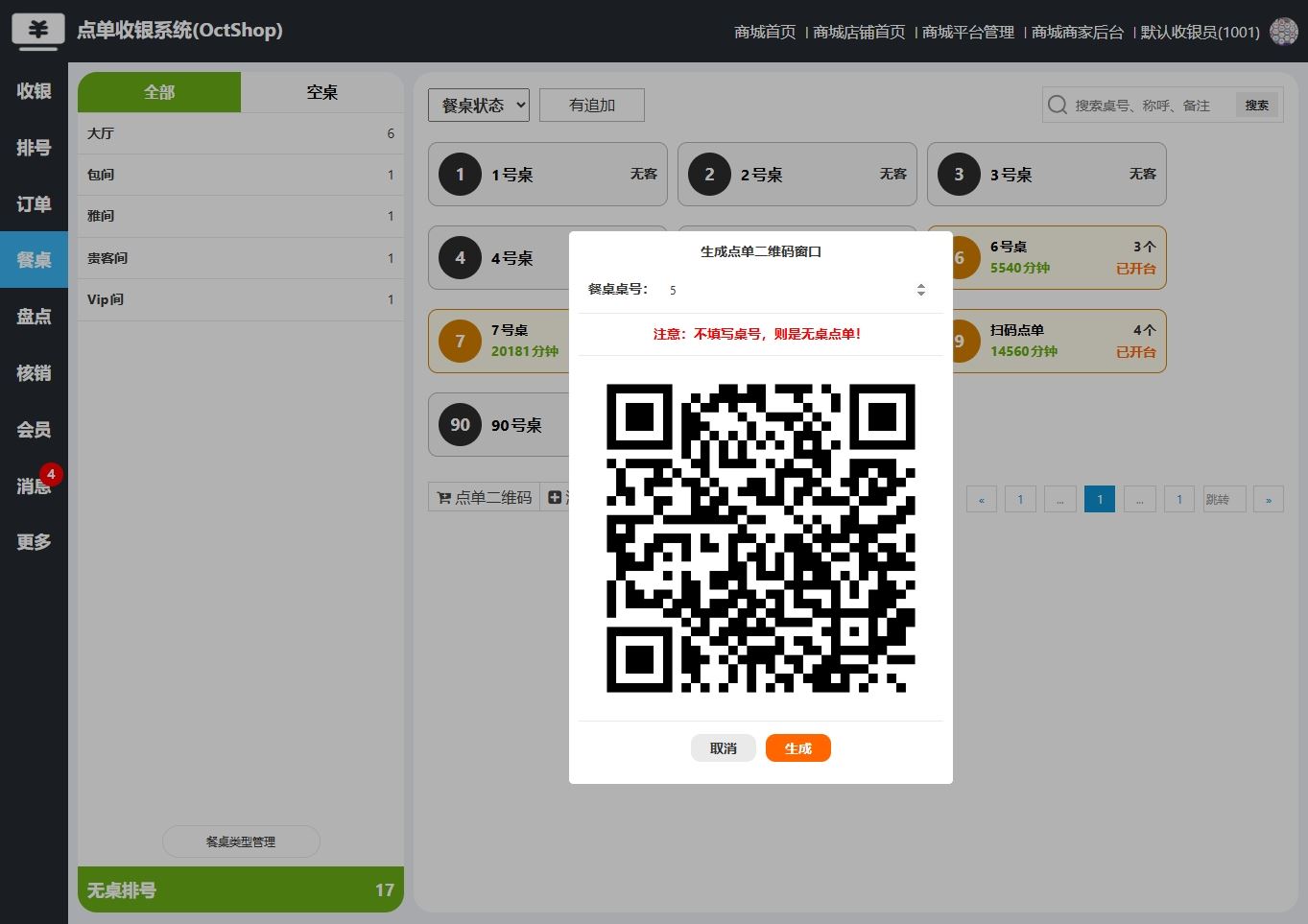The height and width of the screenshot is (924, 1308).
Task: Click 默认收银员(1001) in top bar
Action: (1200, 32)
